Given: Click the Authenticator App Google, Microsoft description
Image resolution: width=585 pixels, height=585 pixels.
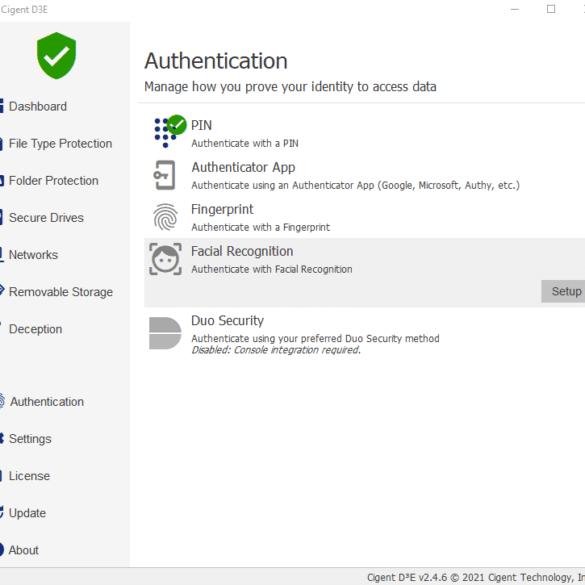Looking at the screenshot, I should point(355,185).
